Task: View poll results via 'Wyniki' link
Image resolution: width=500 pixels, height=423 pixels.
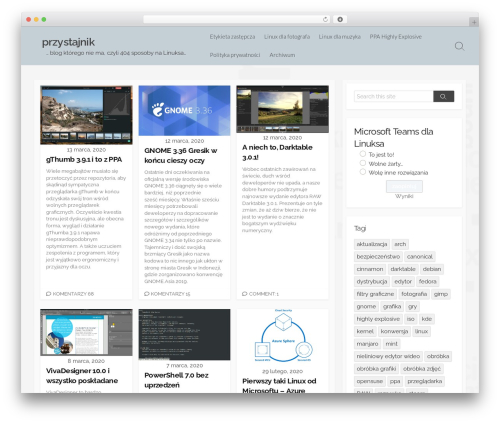Action: [404, 196]
